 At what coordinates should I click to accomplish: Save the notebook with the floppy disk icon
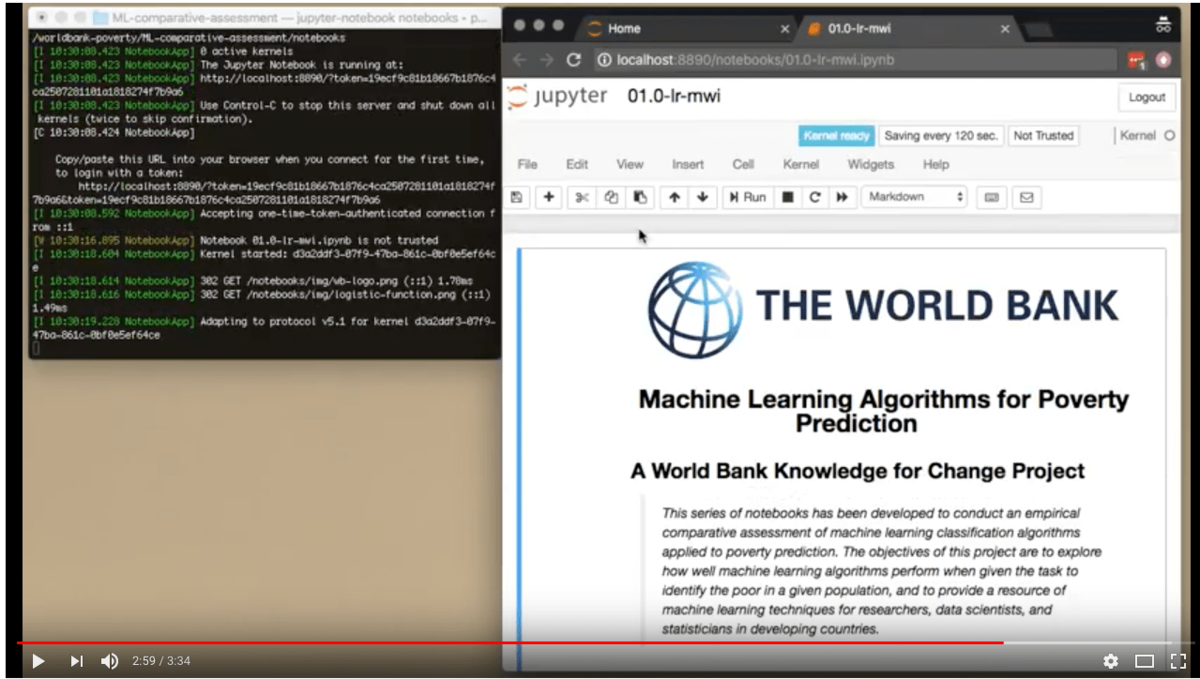coord(516,198)
